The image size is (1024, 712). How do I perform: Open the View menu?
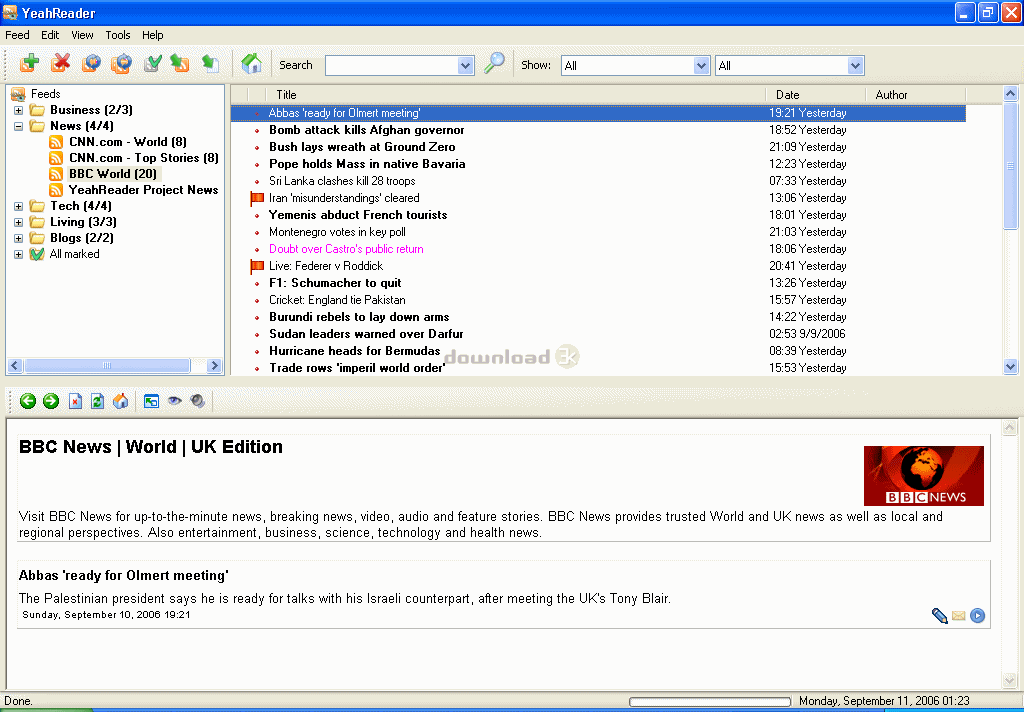(x=82, y=35)
